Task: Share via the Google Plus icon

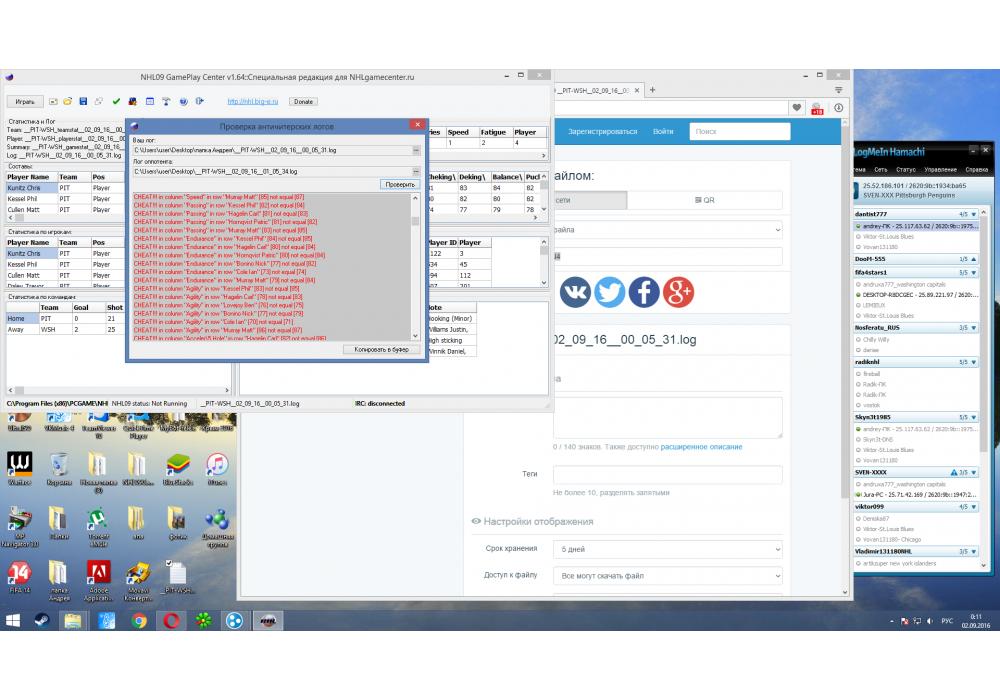Action: point(677,292)
